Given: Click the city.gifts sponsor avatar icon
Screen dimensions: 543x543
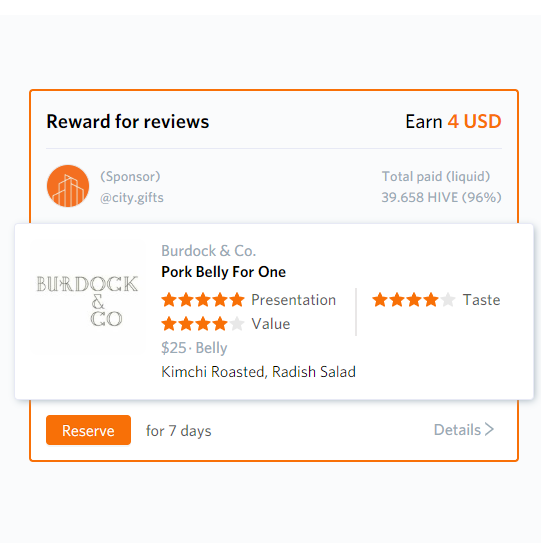Looking at the screenshot, I should click(x=68, y=186).
